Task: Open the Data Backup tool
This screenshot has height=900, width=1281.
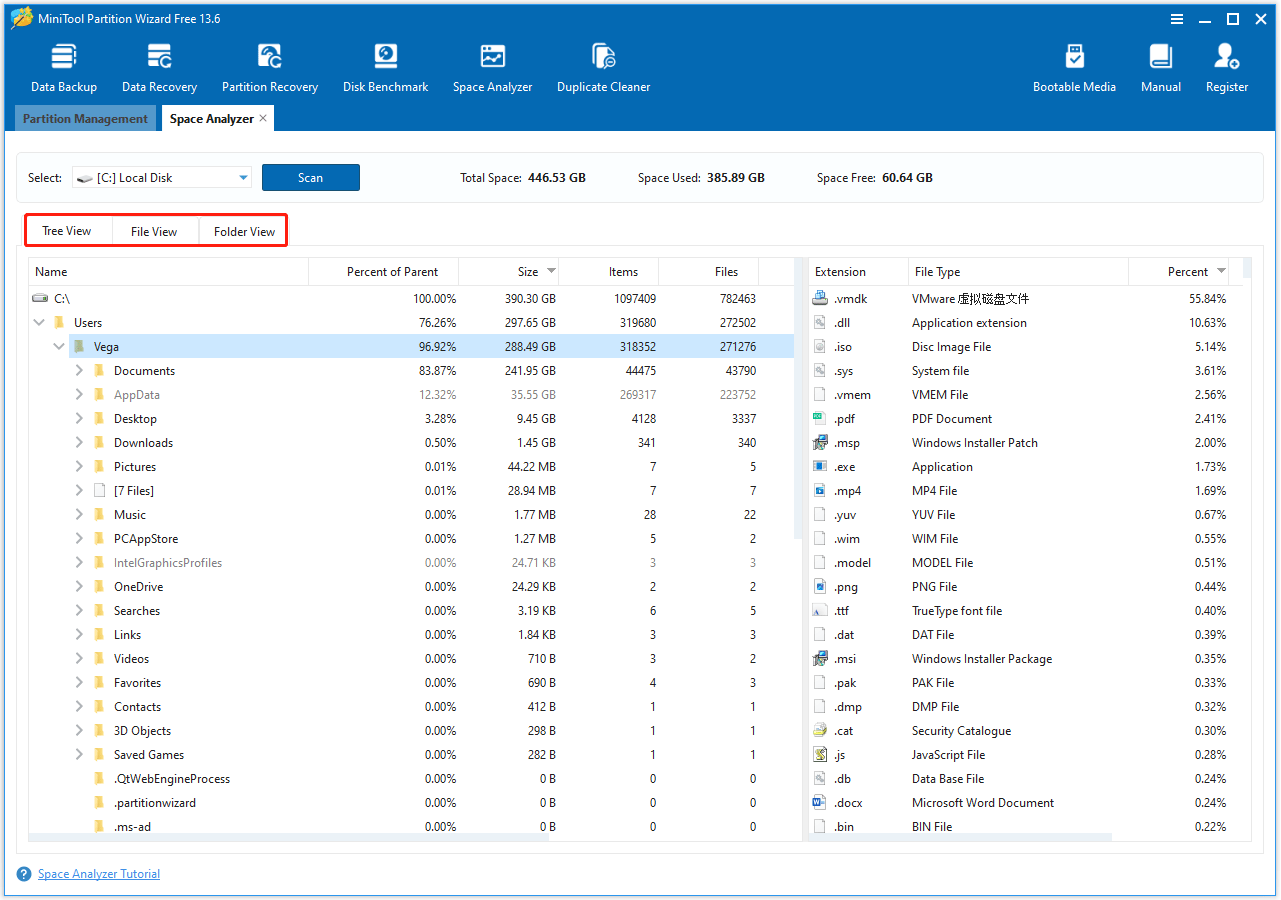Action: click(63, 66)
